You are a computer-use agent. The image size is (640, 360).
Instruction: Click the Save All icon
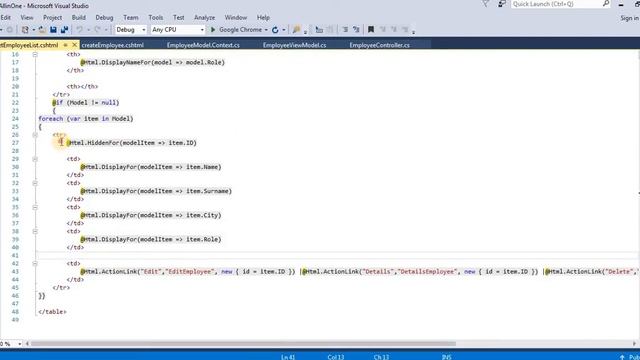point(64,30)
